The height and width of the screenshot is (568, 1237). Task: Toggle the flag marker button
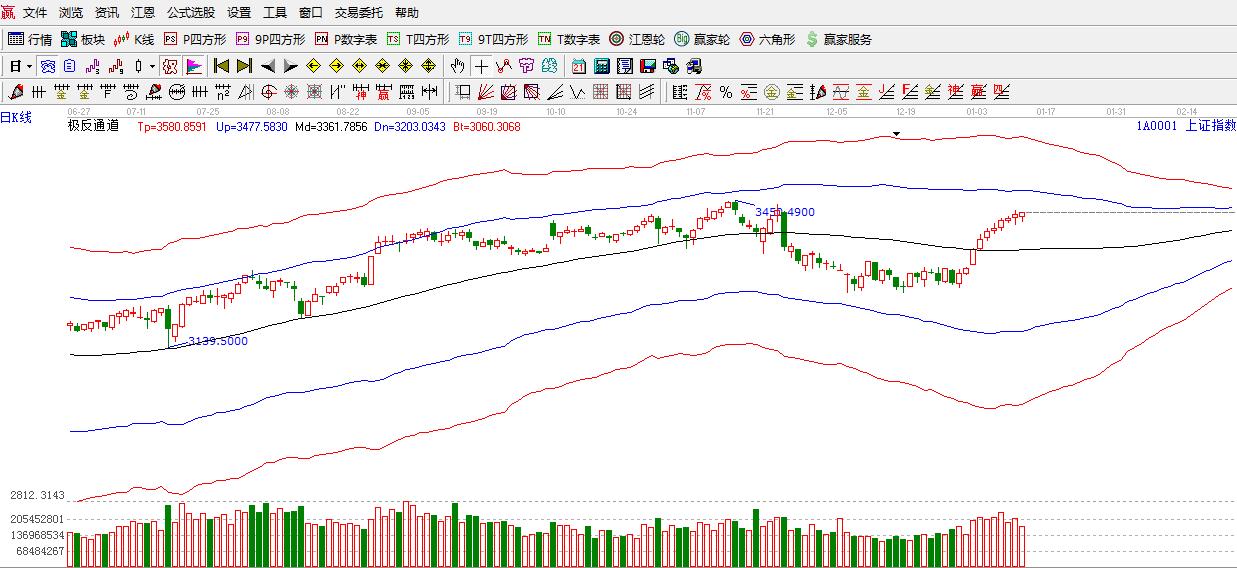point(194,67)
